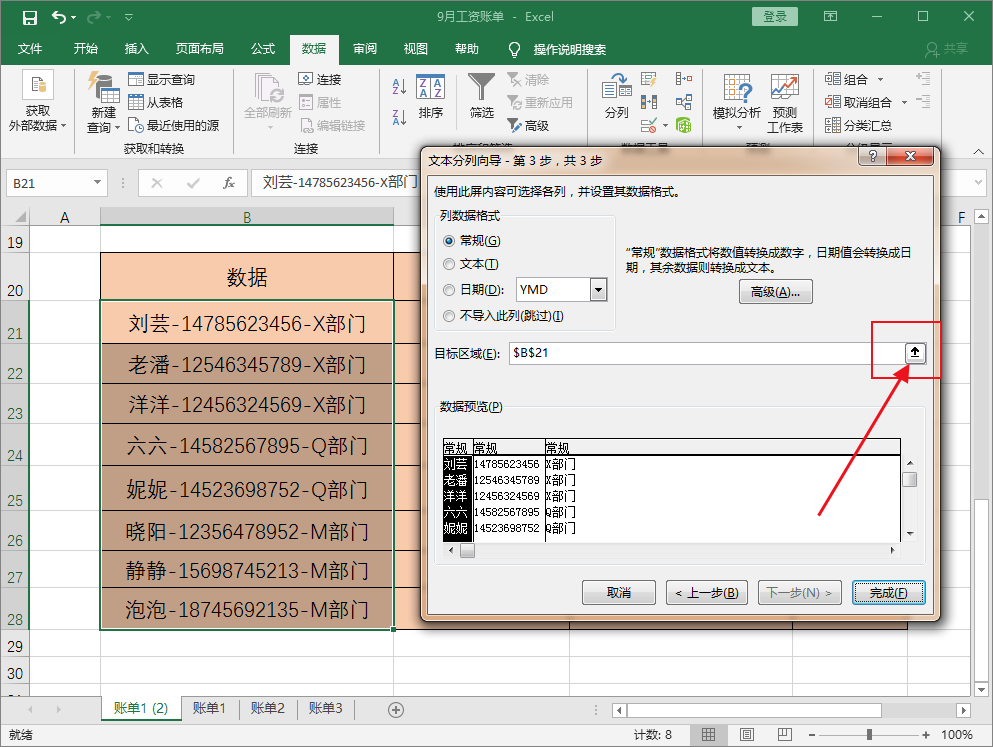Switch to the 审阅 ribbon tab
This screenshot has height=747, width=993.
pos(365,49)
